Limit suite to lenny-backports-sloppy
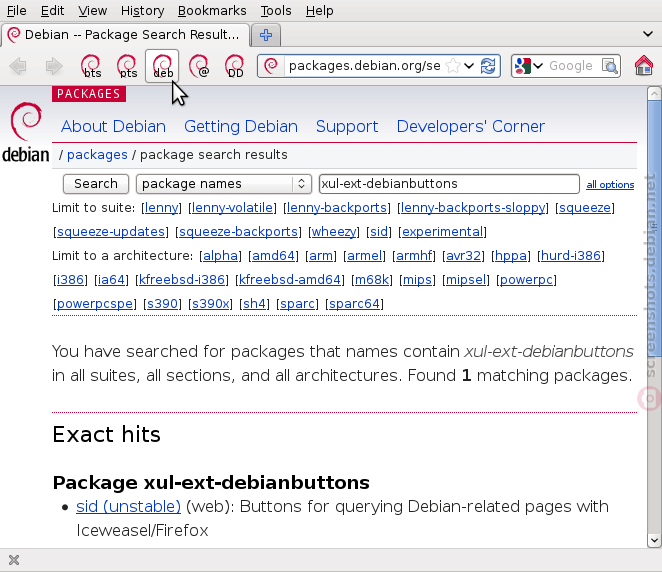Viewport: 662px width, 572px height. point(473,208)
